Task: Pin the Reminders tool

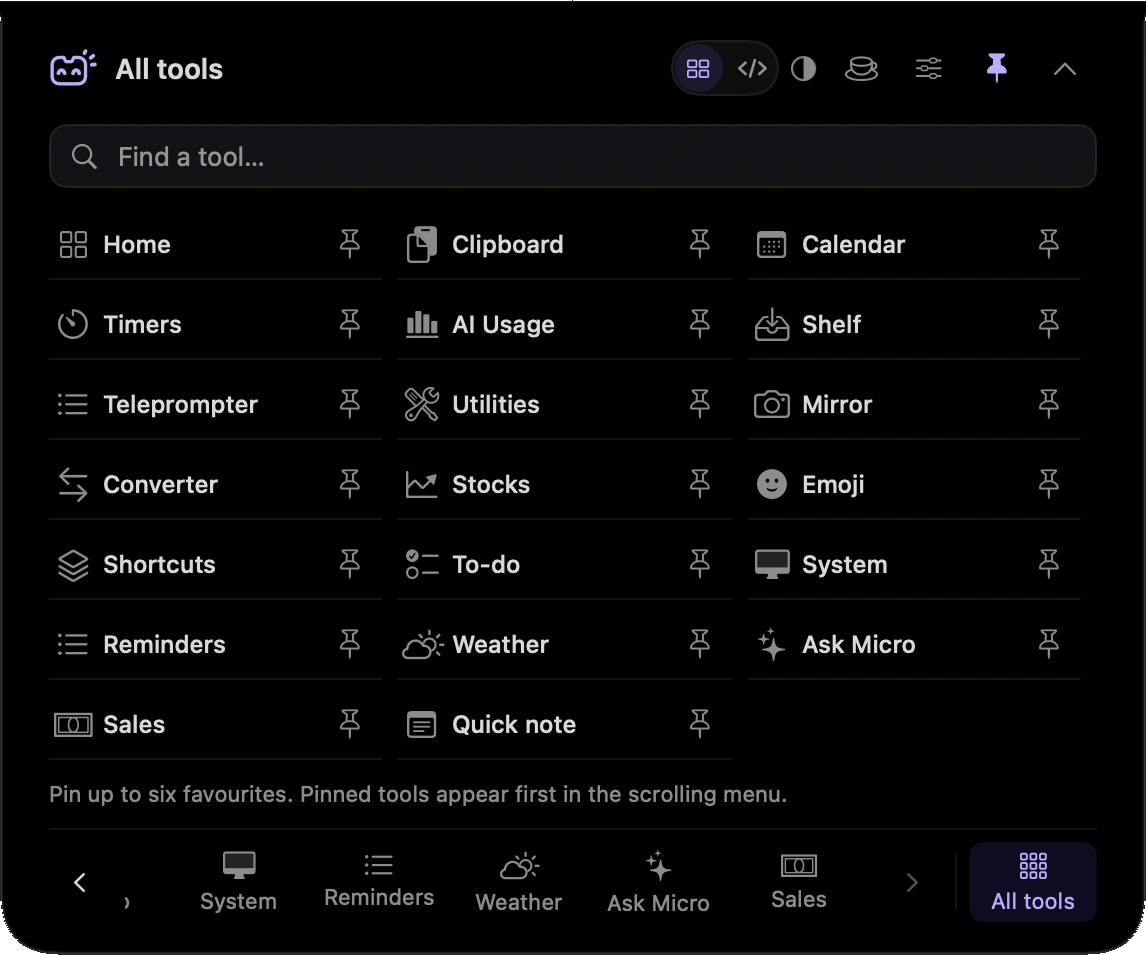Action: click(350, 644)
